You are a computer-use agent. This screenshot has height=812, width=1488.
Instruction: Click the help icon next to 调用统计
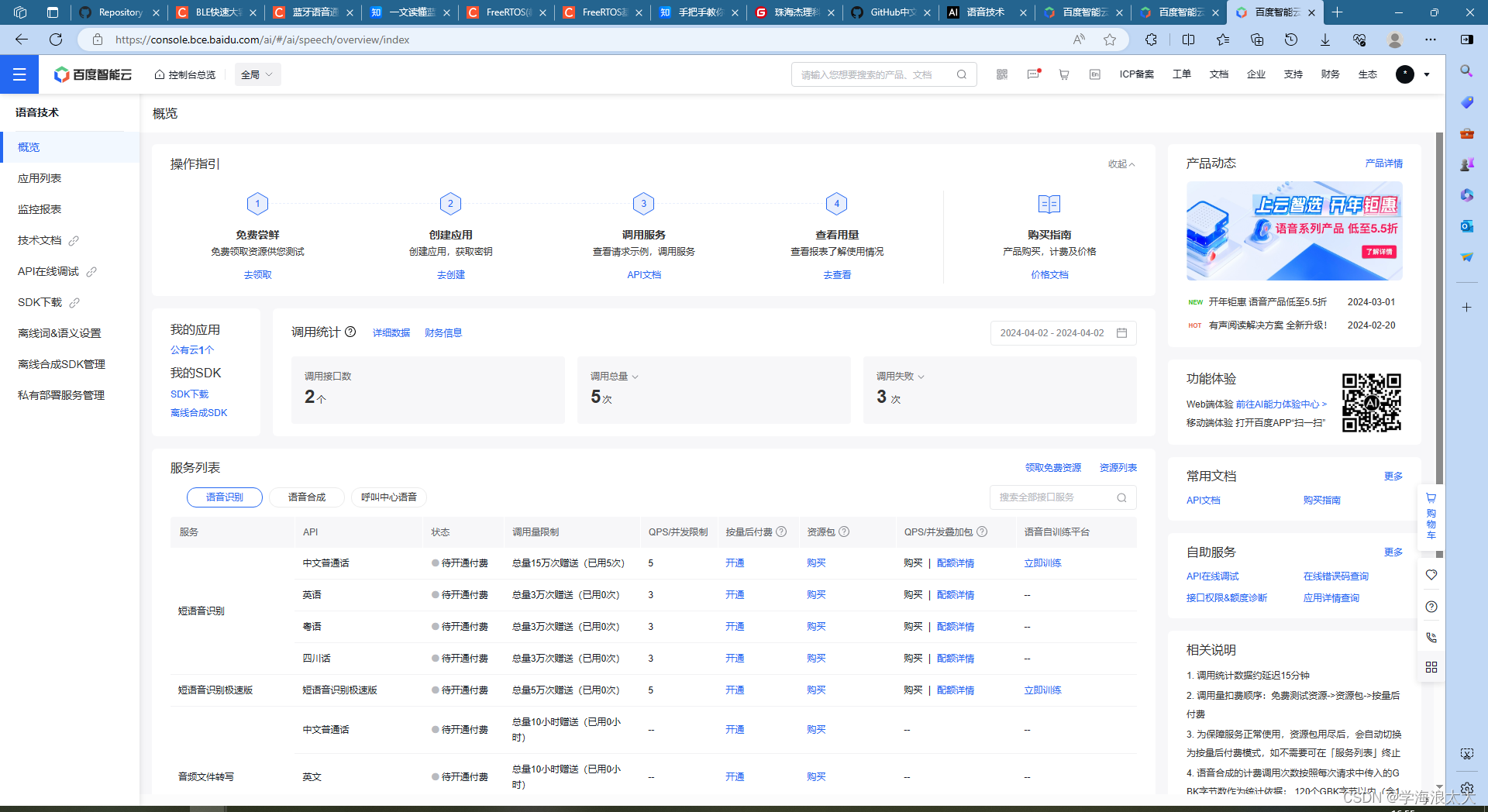click(x=350, y=332)
